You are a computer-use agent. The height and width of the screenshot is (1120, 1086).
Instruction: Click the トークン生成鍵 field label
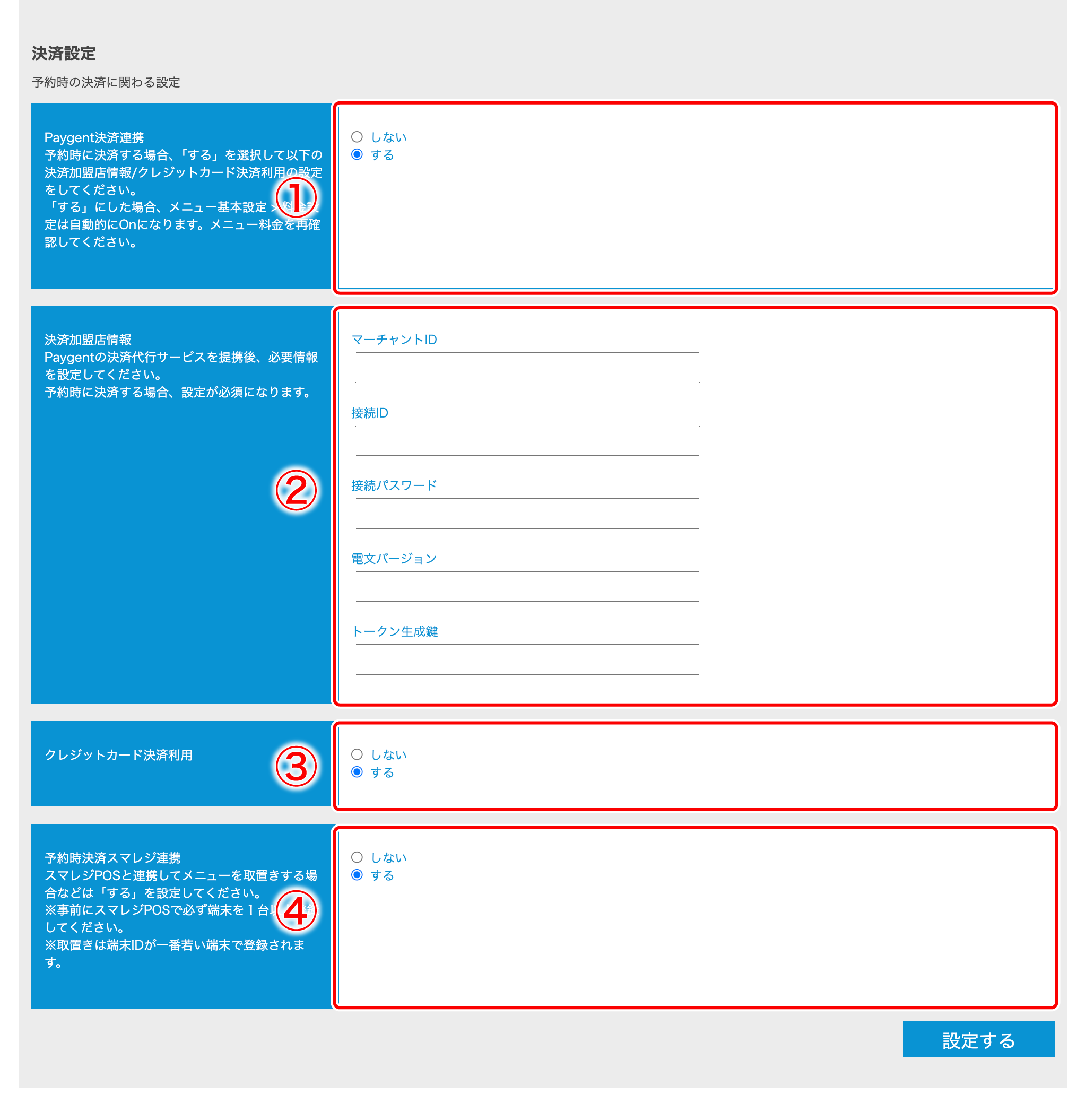(396, 631)
